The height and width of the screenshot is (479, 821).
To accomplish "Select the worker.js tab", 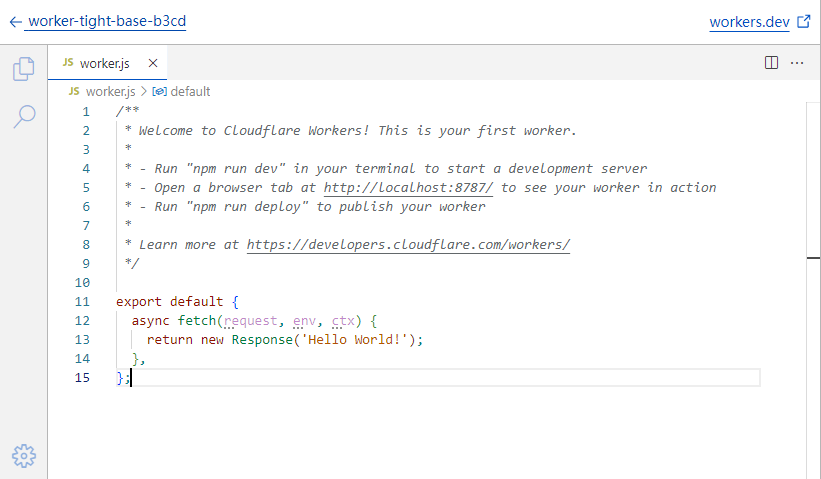I will click(x=105, y=63).
